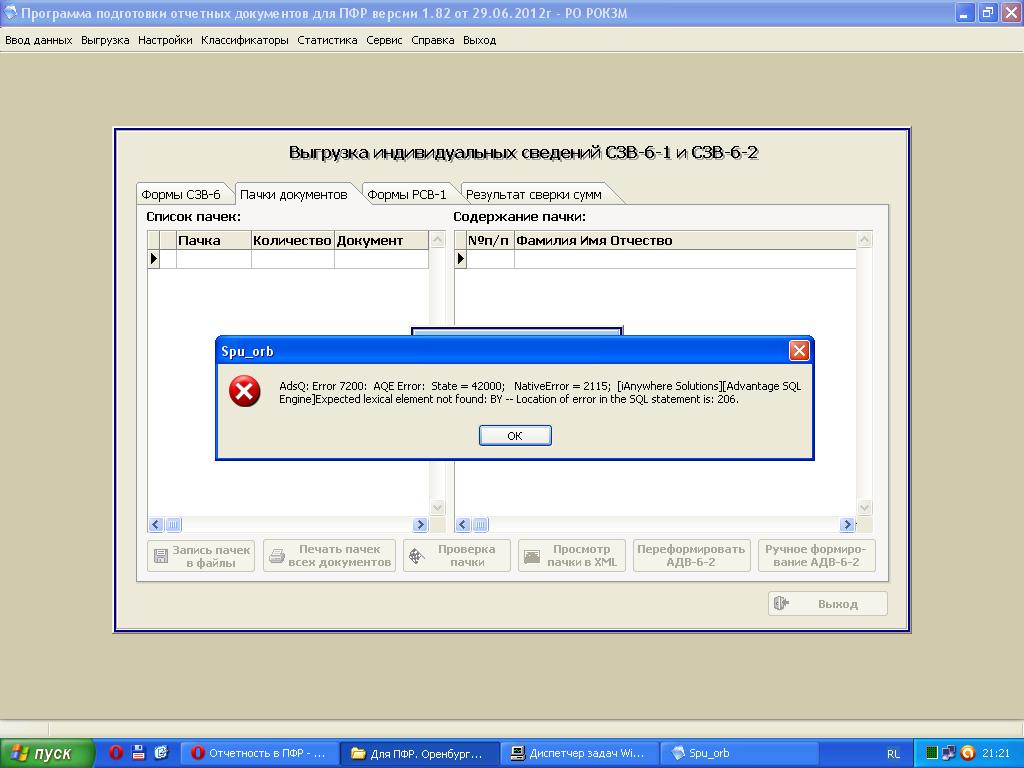Click the application icon in the title bar
1024x768 pixels.
coord(11,13)
